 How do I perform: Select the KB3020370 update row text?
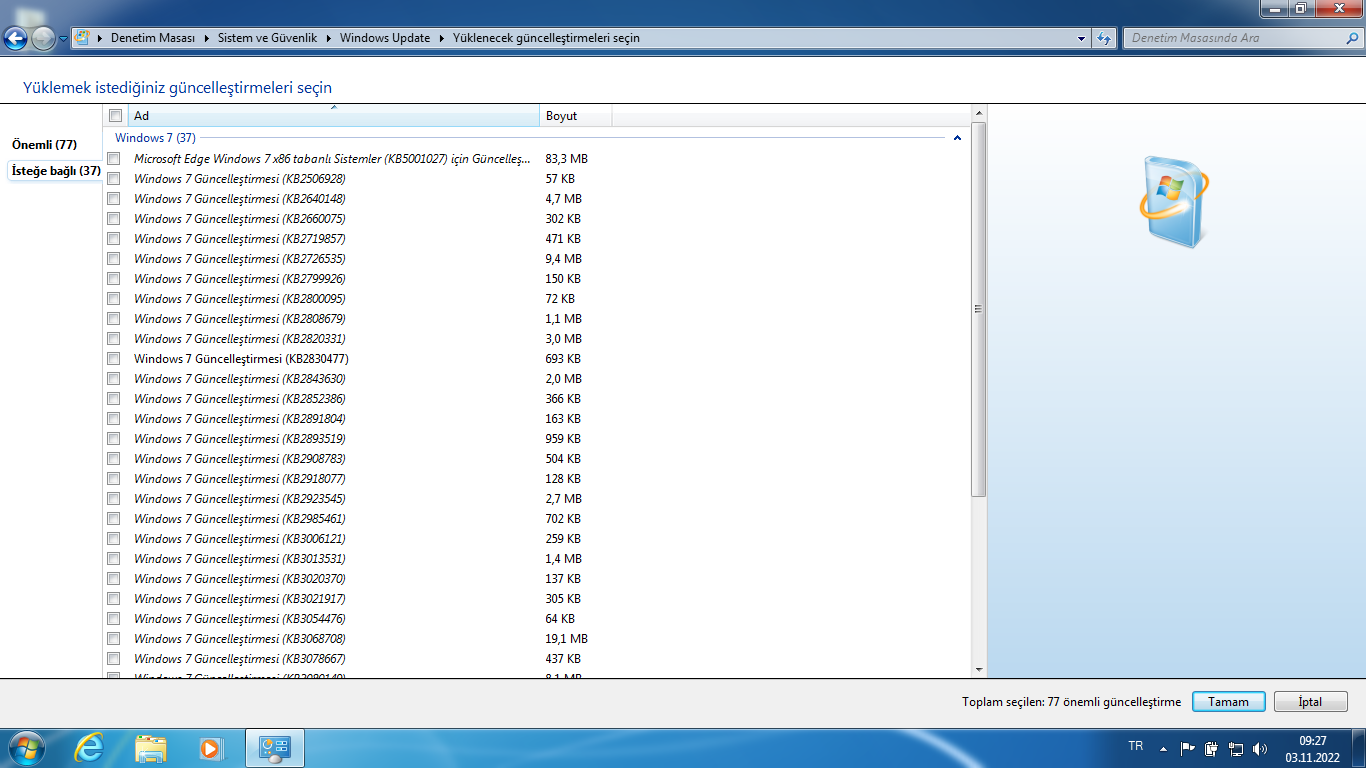[240, 579]
